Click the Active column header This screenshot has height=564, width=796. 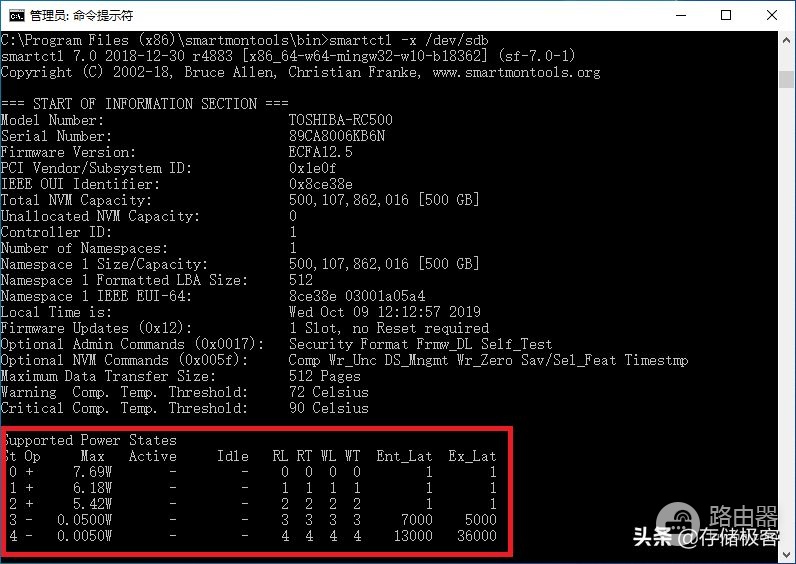[x=152, y=456]
